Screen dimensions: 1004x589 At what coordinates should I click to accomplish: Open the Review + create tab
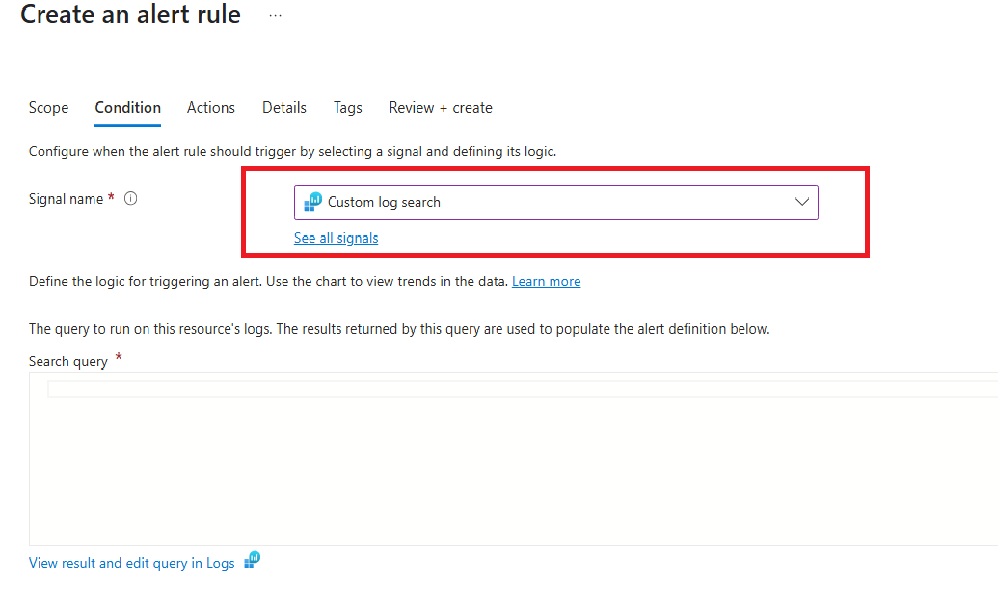pos(440,108)
